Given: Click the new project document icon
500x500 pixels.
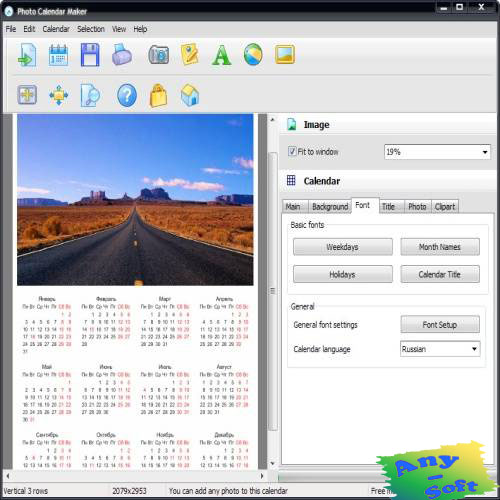Looking at the screenshot, I should [x=27, y=55].
